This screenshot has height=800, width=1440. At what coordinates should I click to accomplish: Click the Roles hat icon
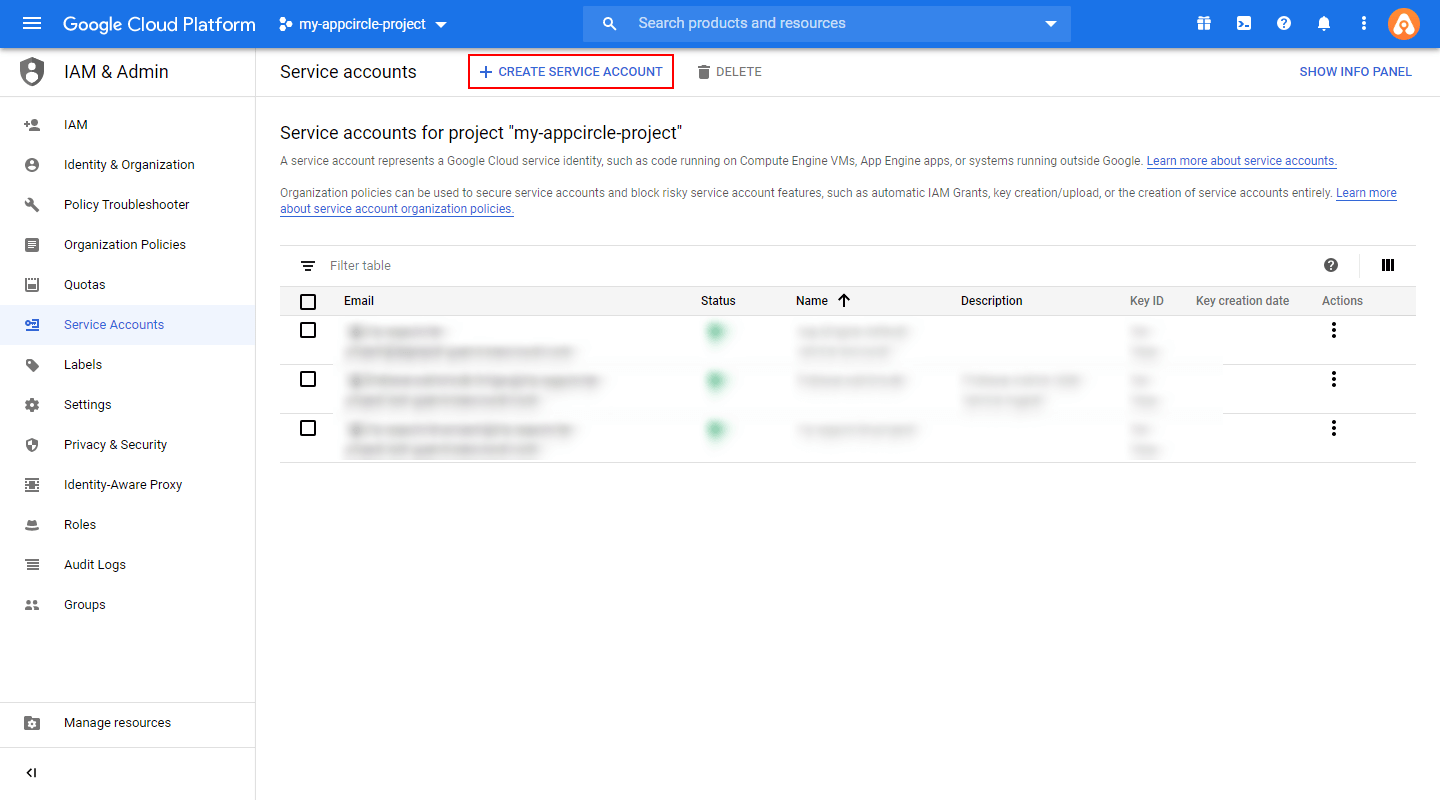(32, 525)
